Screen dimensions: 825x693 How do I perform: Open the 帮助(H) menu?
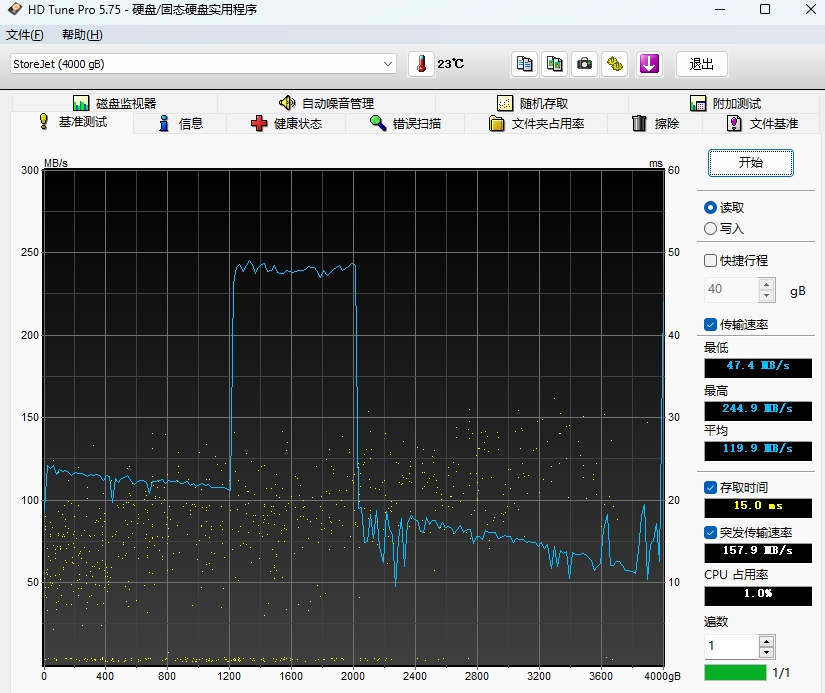[82, 35]
